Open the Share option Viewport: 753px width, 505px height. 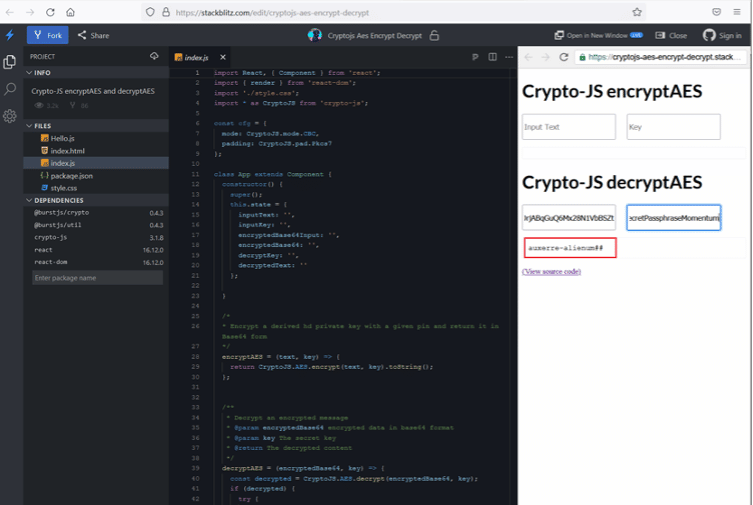(93, 35)
